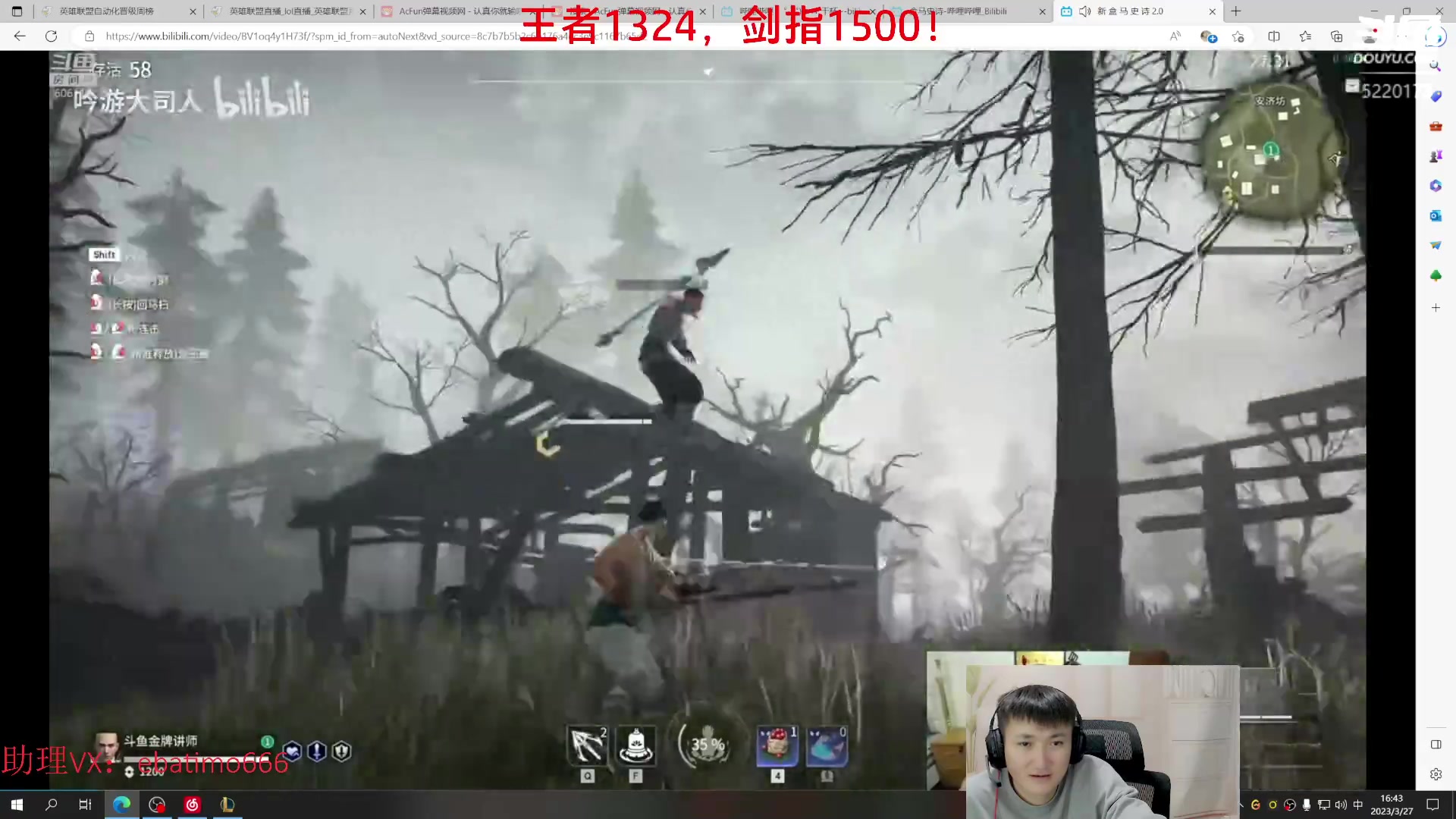Mute the 新盒马史诗 2.0 tab audio
This screenshot has width=1456, height=819.
[1084, 11]
